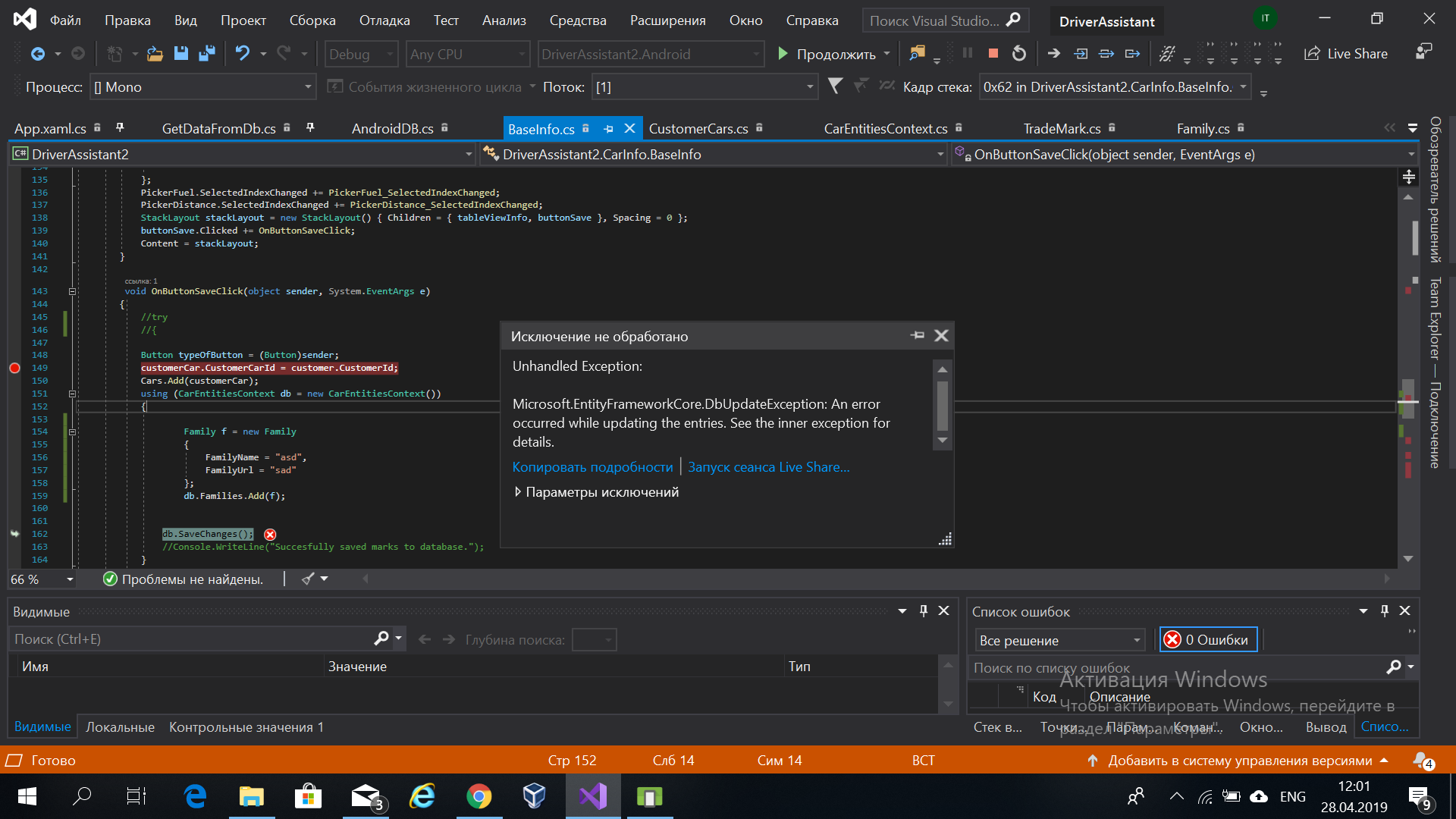Viewport: 1456px width, 819px height.
Task: Pin the exception popup with its pin icon
Action: pos(918,335)
